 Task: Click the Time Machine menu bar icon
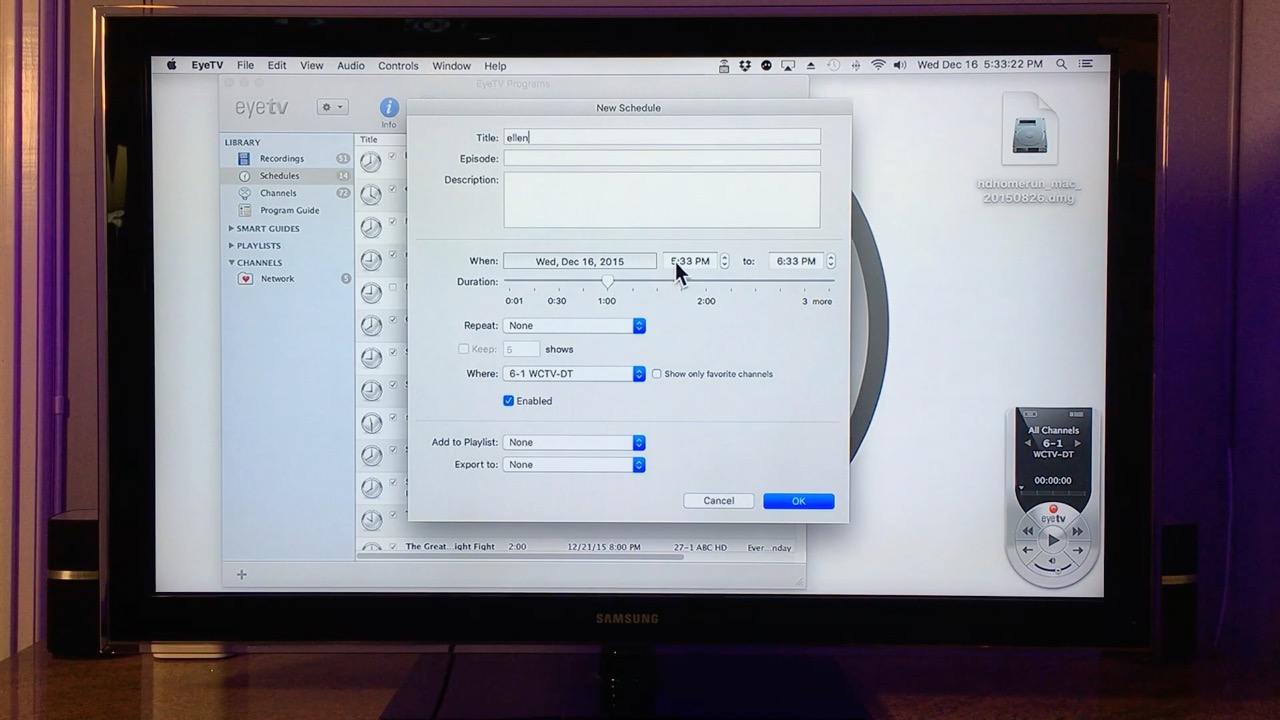pos(833,65)
